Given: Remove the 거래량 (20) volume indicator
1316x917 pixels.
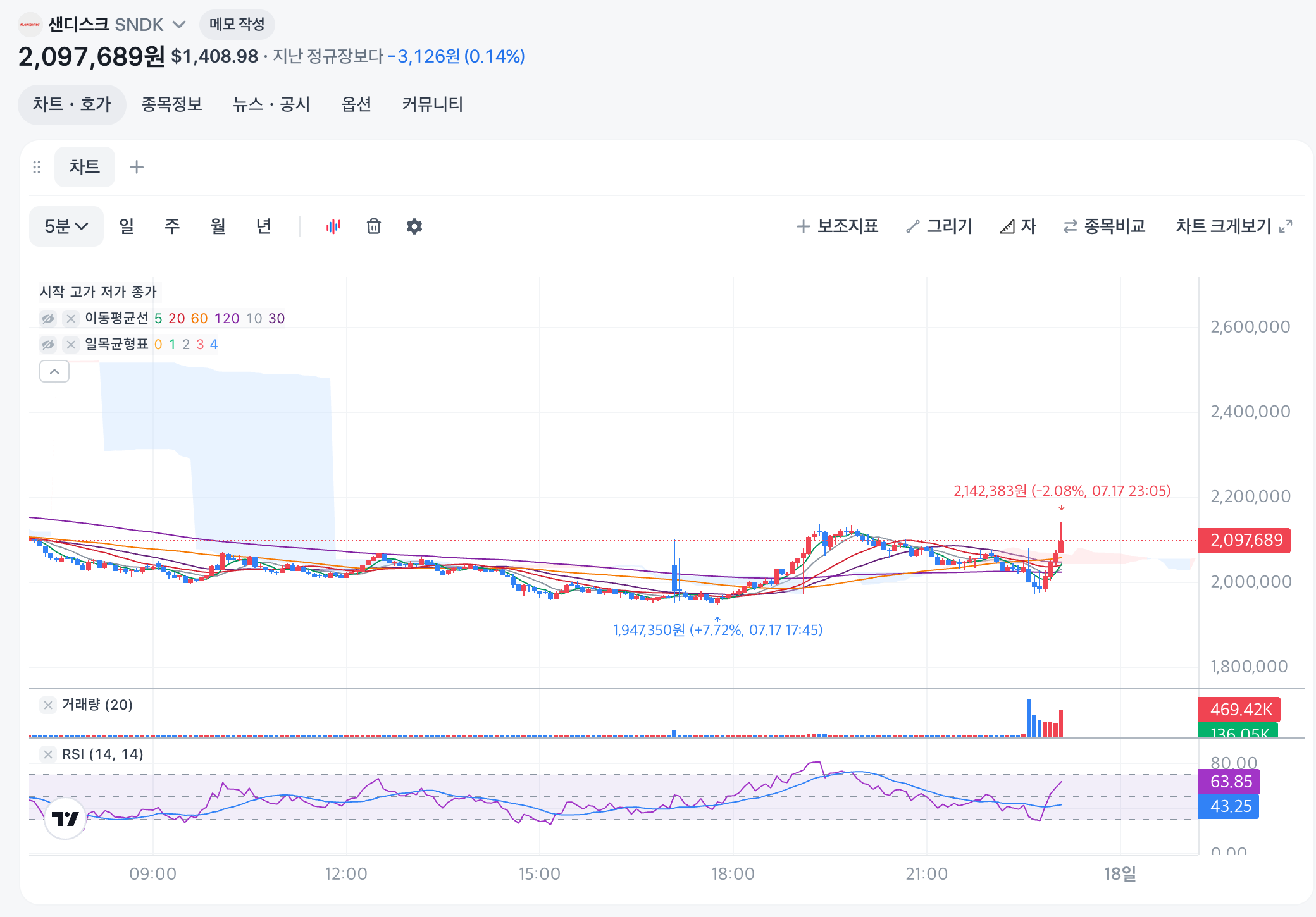Looking at the screenshot, I should [48, 705].
